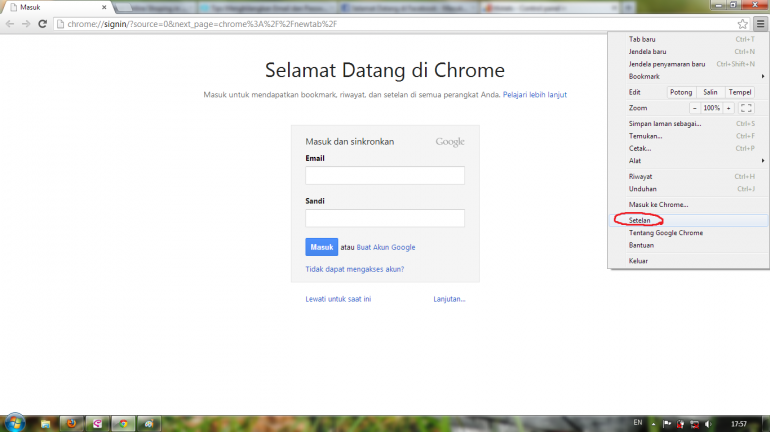
Task: Open the Paint taskbar icon
Action: click(149, 424)
